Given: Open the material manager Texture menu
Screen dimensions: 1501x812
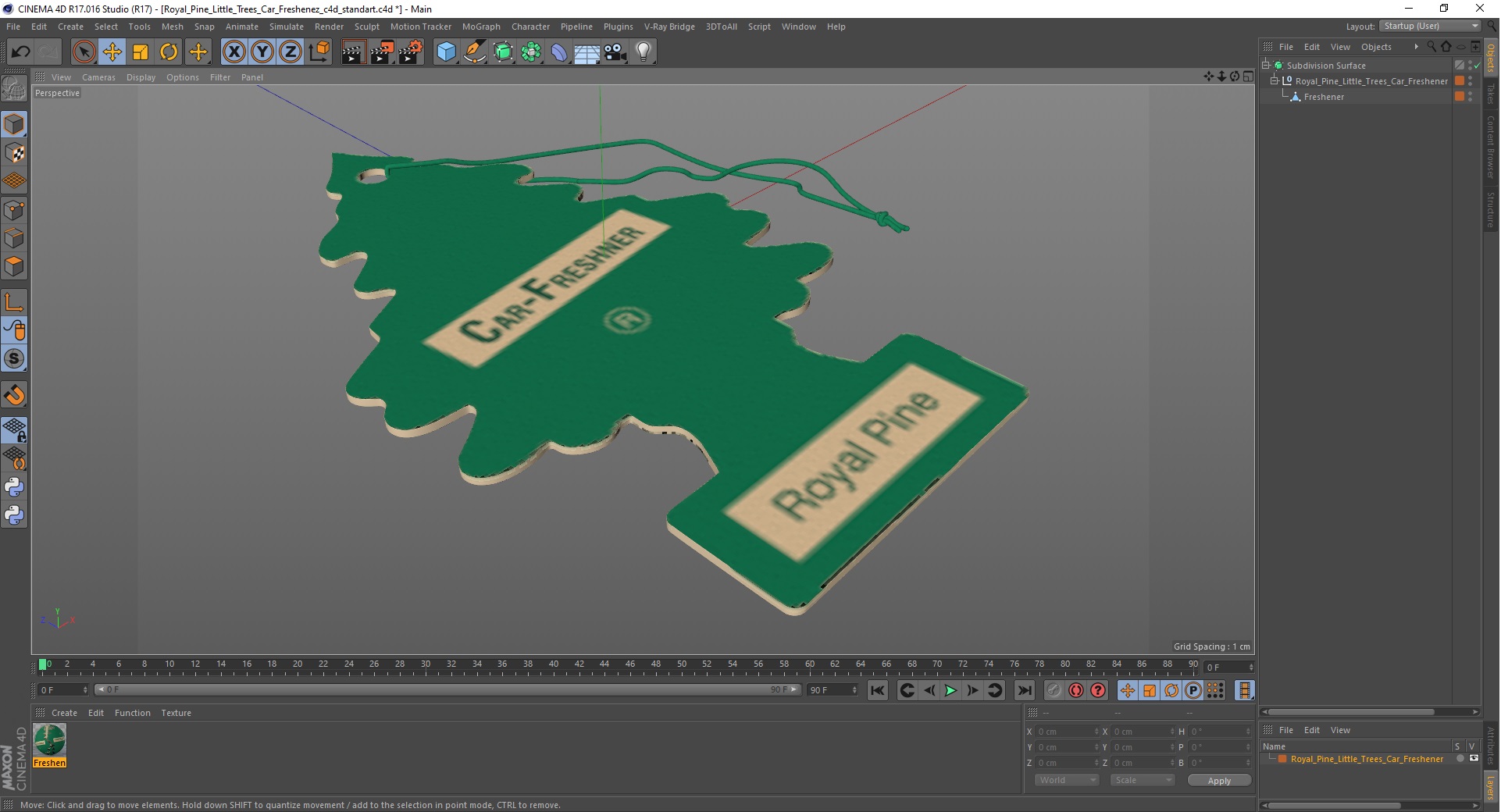Looking at the screenshot, I should [176, 713].
